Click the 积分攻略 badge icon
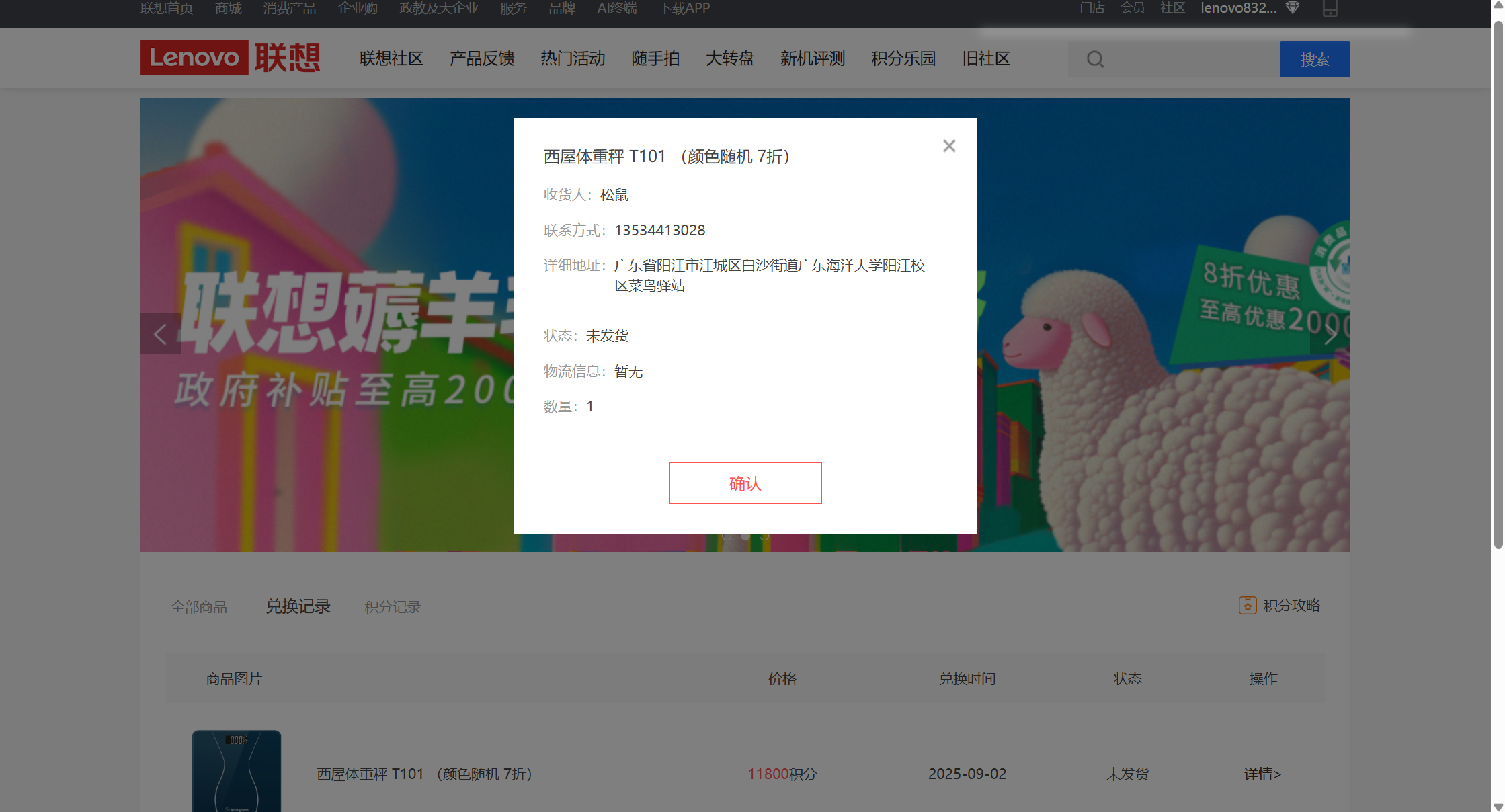This screenshot has height=812, width=1505. [1248, 605]
